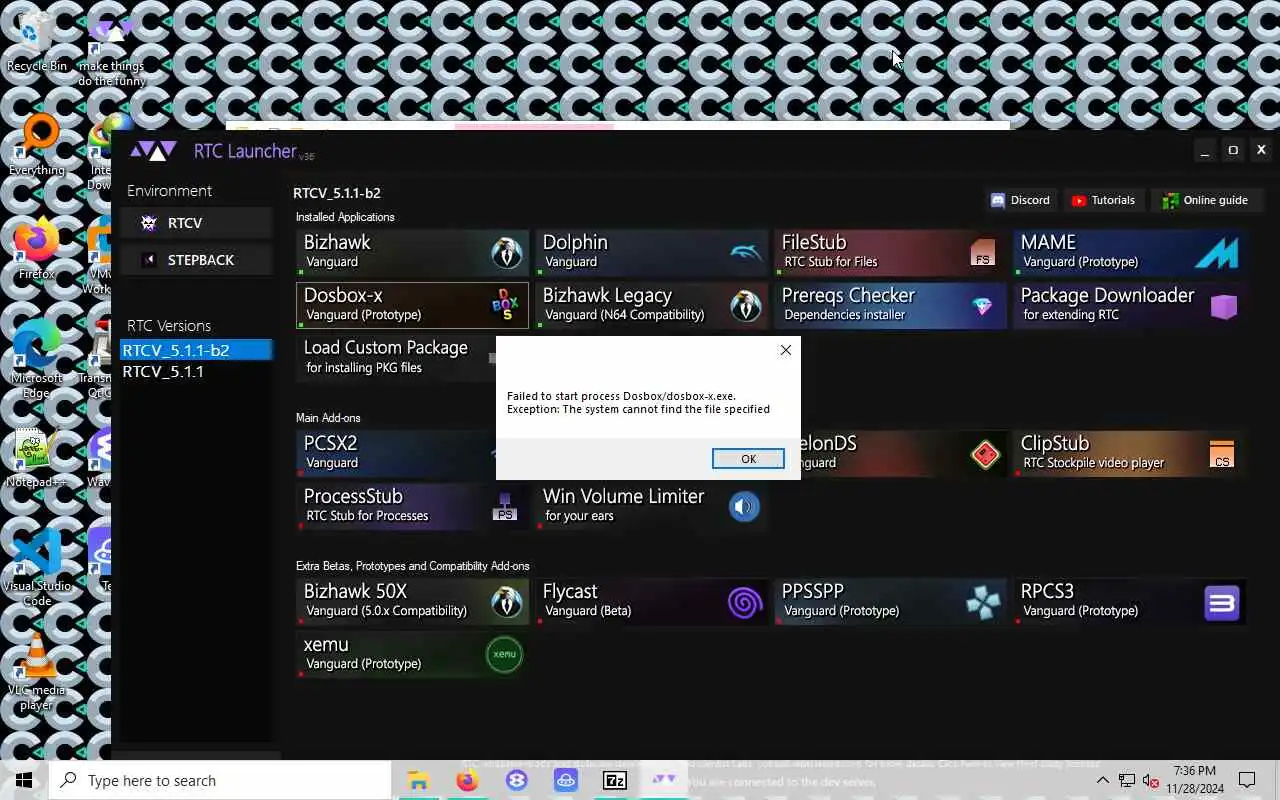Open Notepad++ desktop shortcut
The image size is (1280, 800).
coord(37,459)
